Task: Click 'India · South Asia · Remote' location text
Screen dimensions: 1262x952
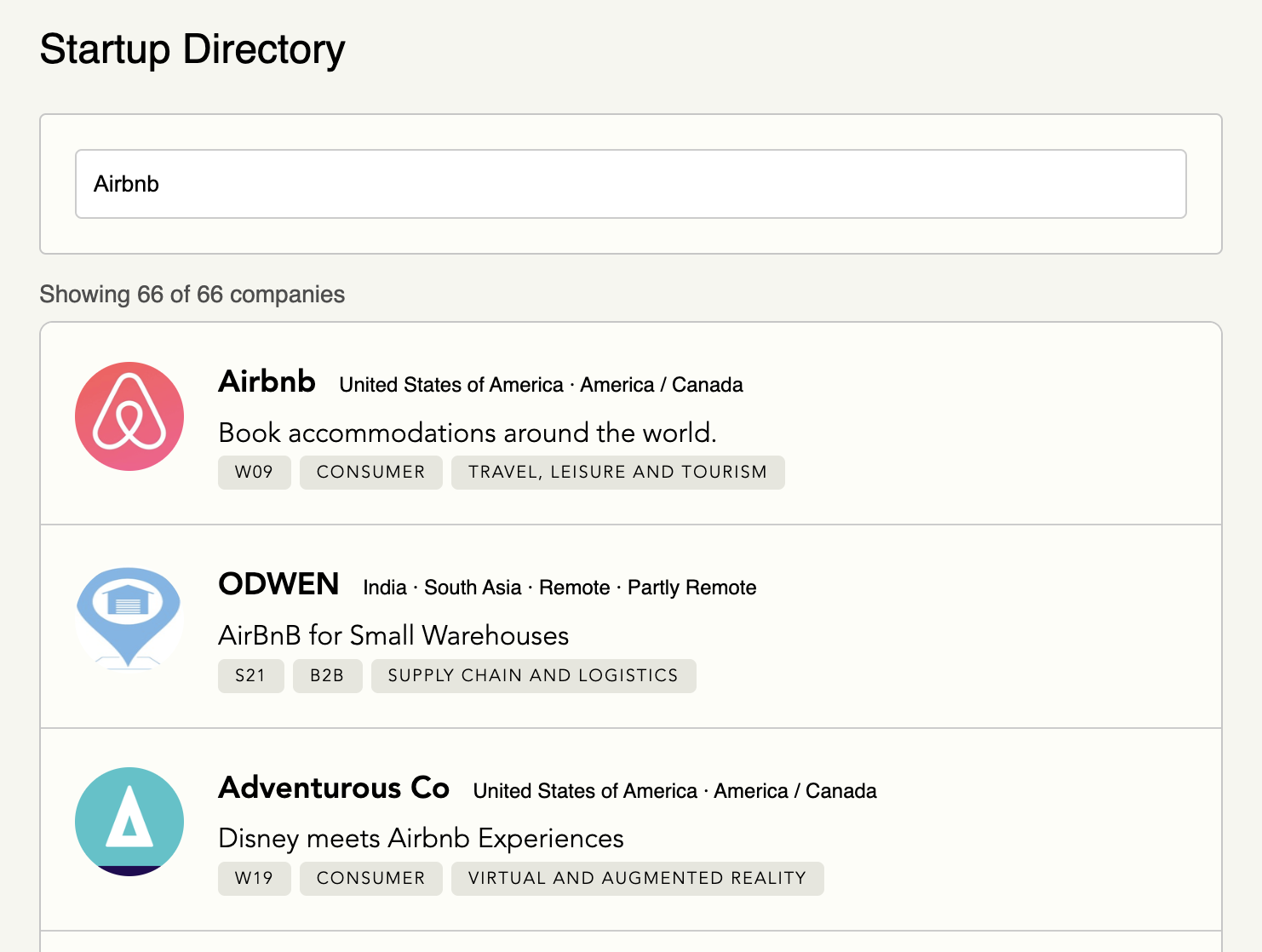Action: click(x=487, y=588)
